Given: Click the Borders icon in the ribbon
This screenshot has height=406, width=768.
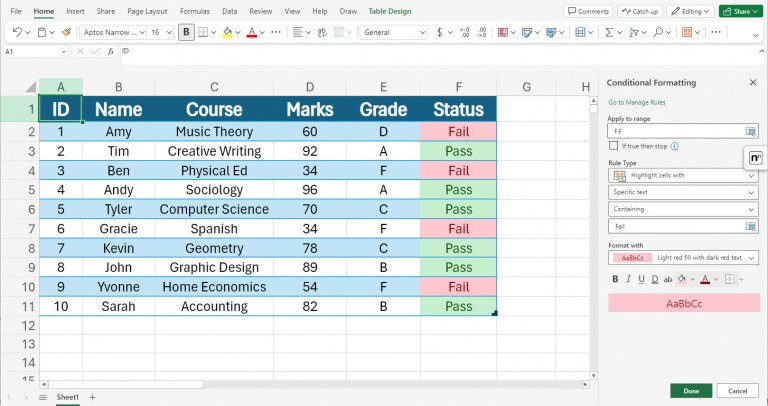Looking at the screenshot, I should coord(203,32).
